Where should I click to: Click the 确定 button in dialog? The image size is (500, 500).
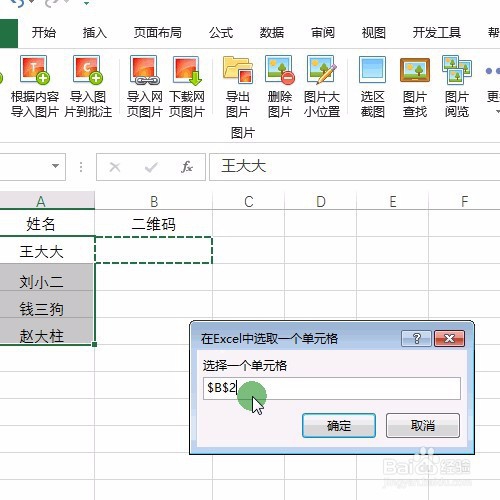click(x=339, y=425)
